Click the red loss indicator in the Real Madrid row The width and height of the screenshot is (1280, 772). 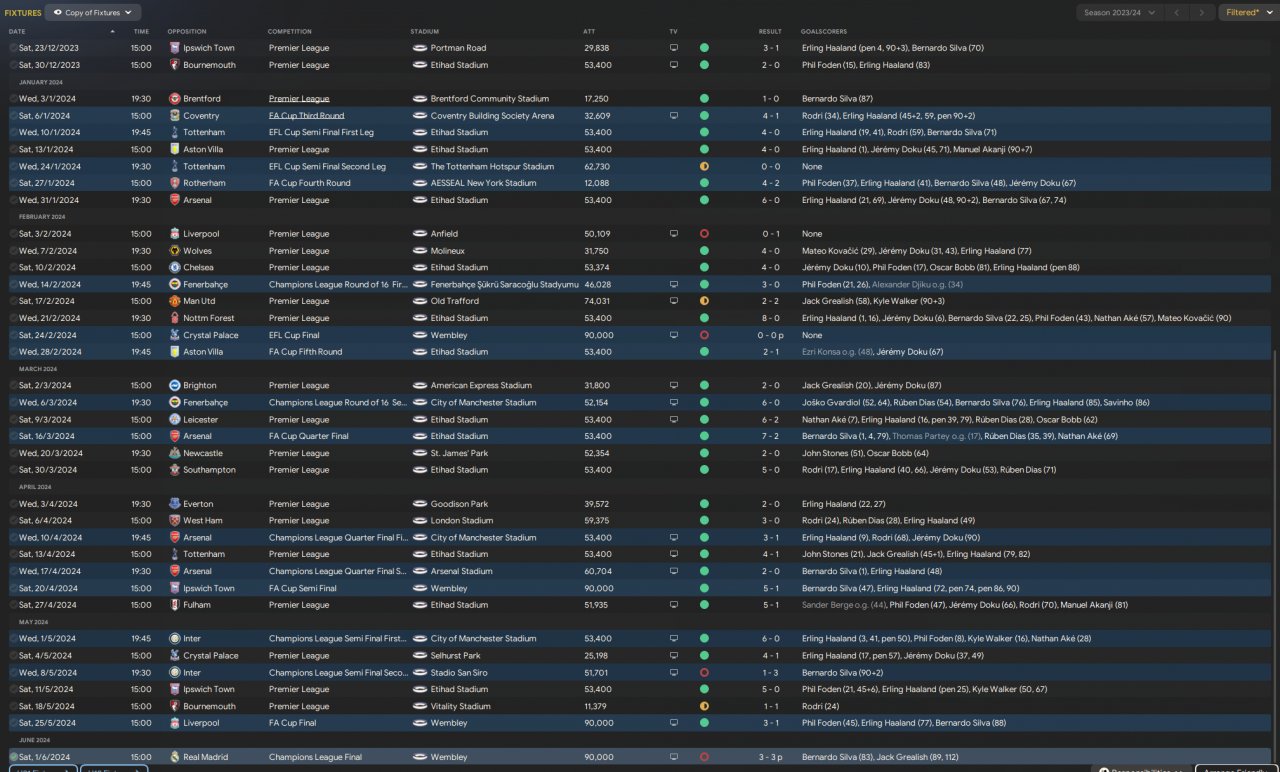pyautogui.click(x=704, y=757)
